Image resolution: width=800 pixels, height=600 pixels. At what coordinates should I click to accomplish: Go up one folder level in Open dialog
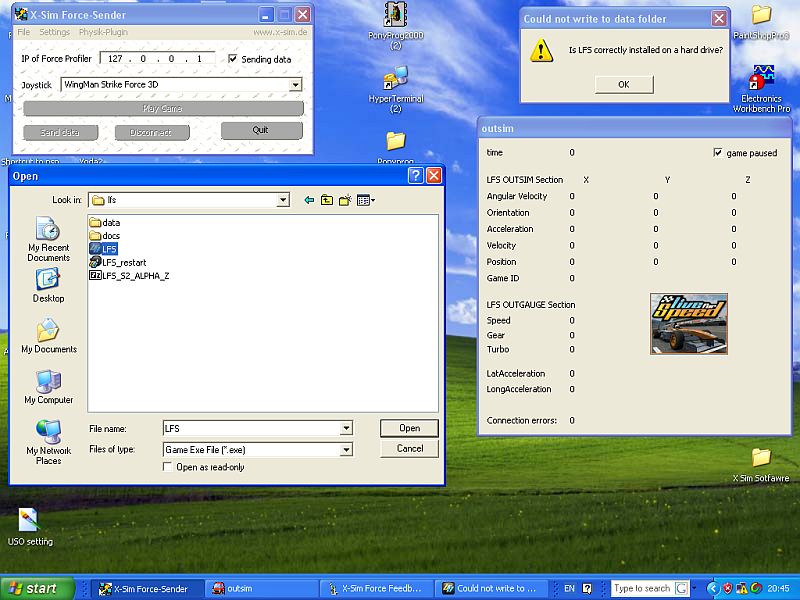(327, 200)
